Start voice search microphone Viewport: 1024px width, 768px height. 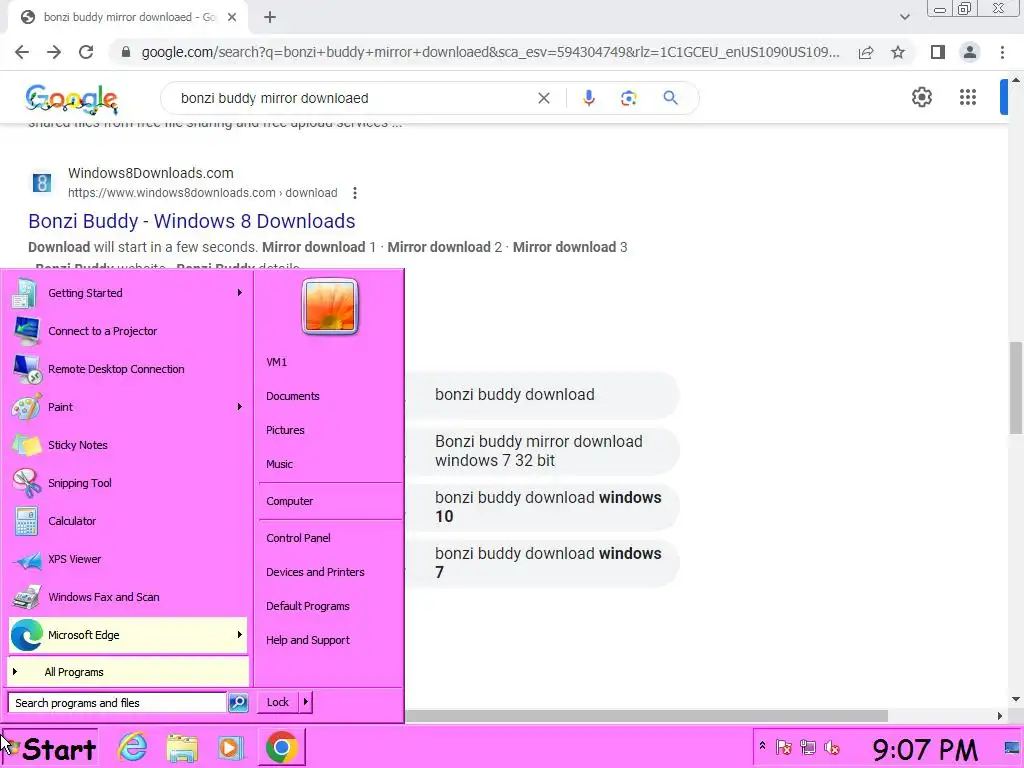(x=588, y=98)
